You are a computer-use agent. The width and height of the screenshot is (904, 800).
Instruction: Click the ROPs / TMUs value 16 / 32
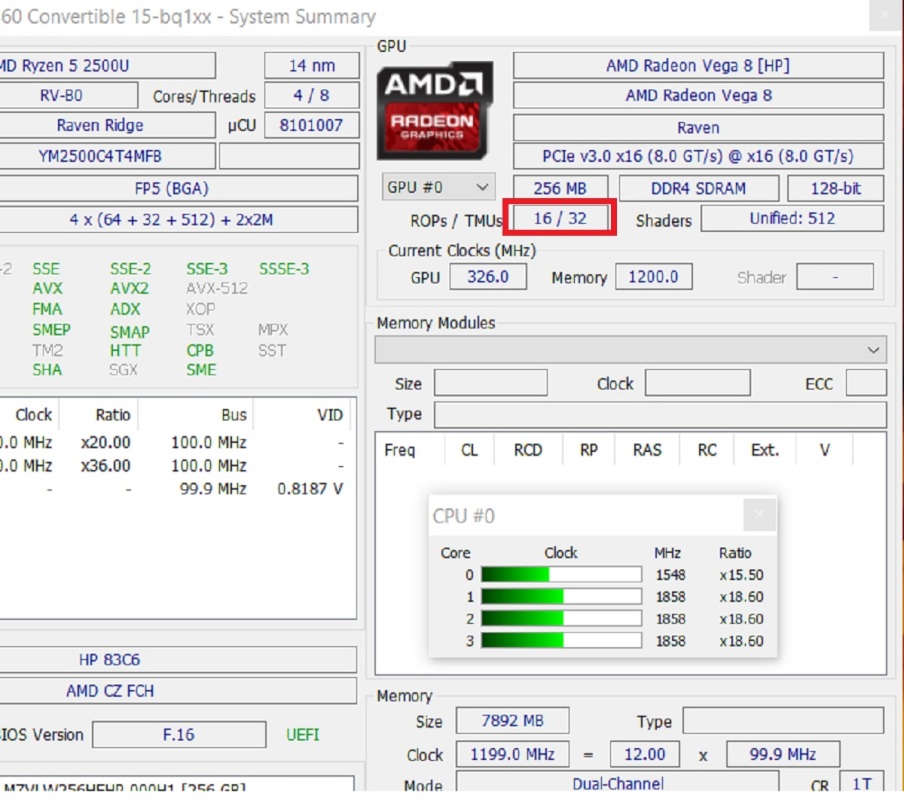(x=560, y=218)
